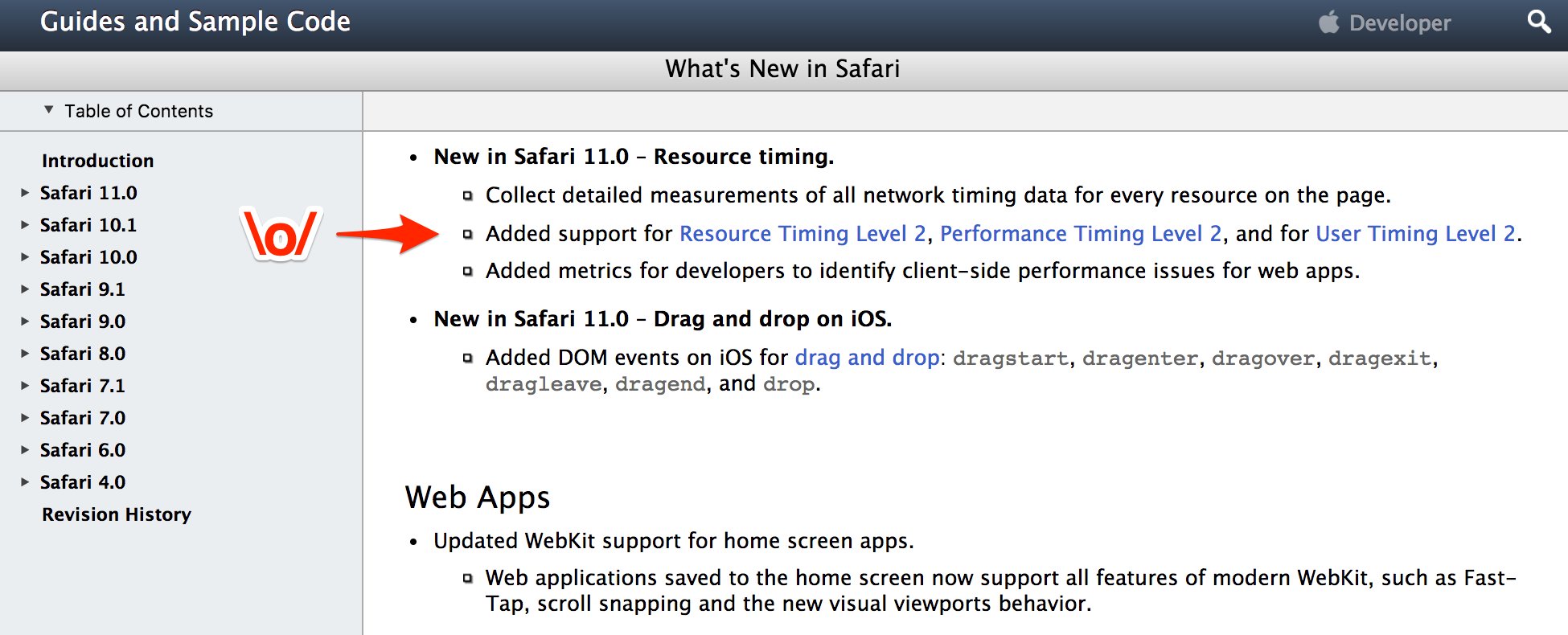Click the 'dragover' code text
This screenshot has height=635, width=1568.
pos(1263,358)
